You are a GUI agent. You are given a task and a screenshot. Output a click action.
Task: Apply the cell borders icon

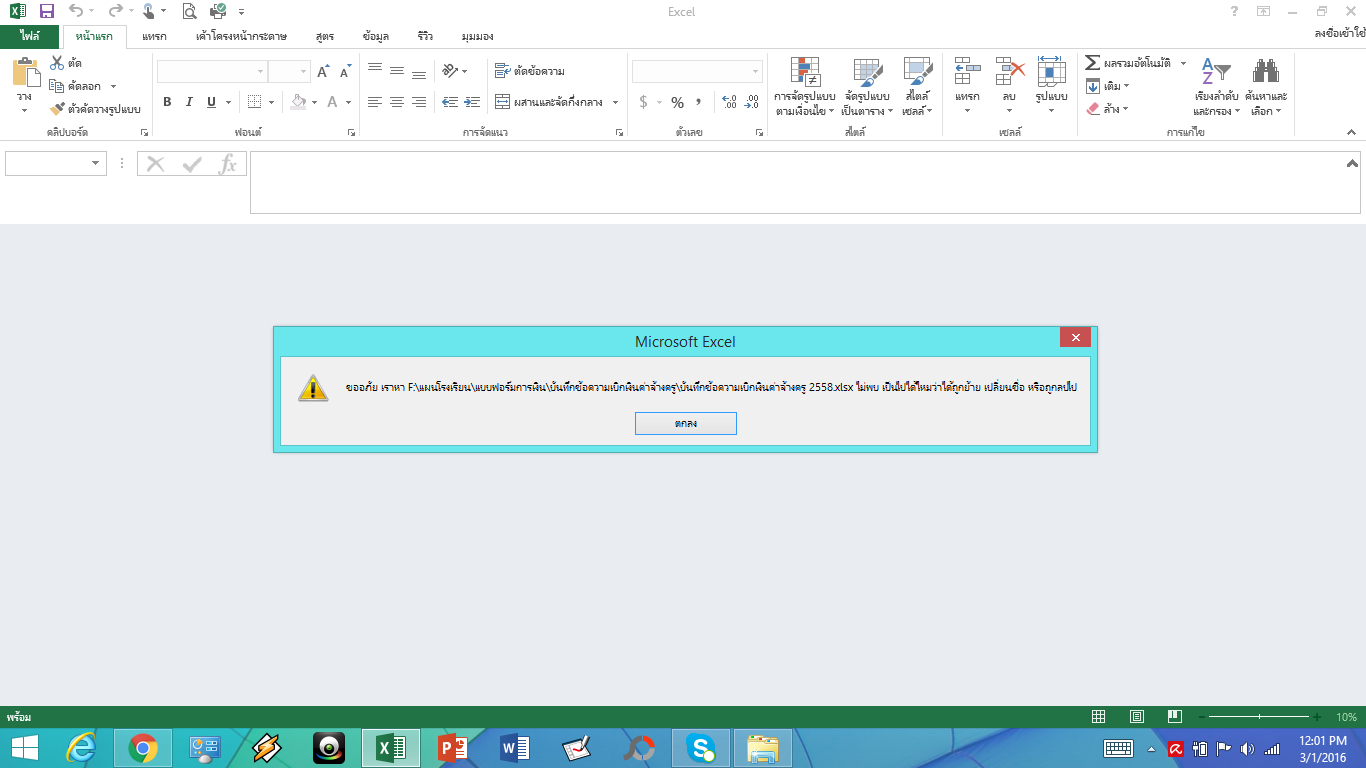coord(254,102)
